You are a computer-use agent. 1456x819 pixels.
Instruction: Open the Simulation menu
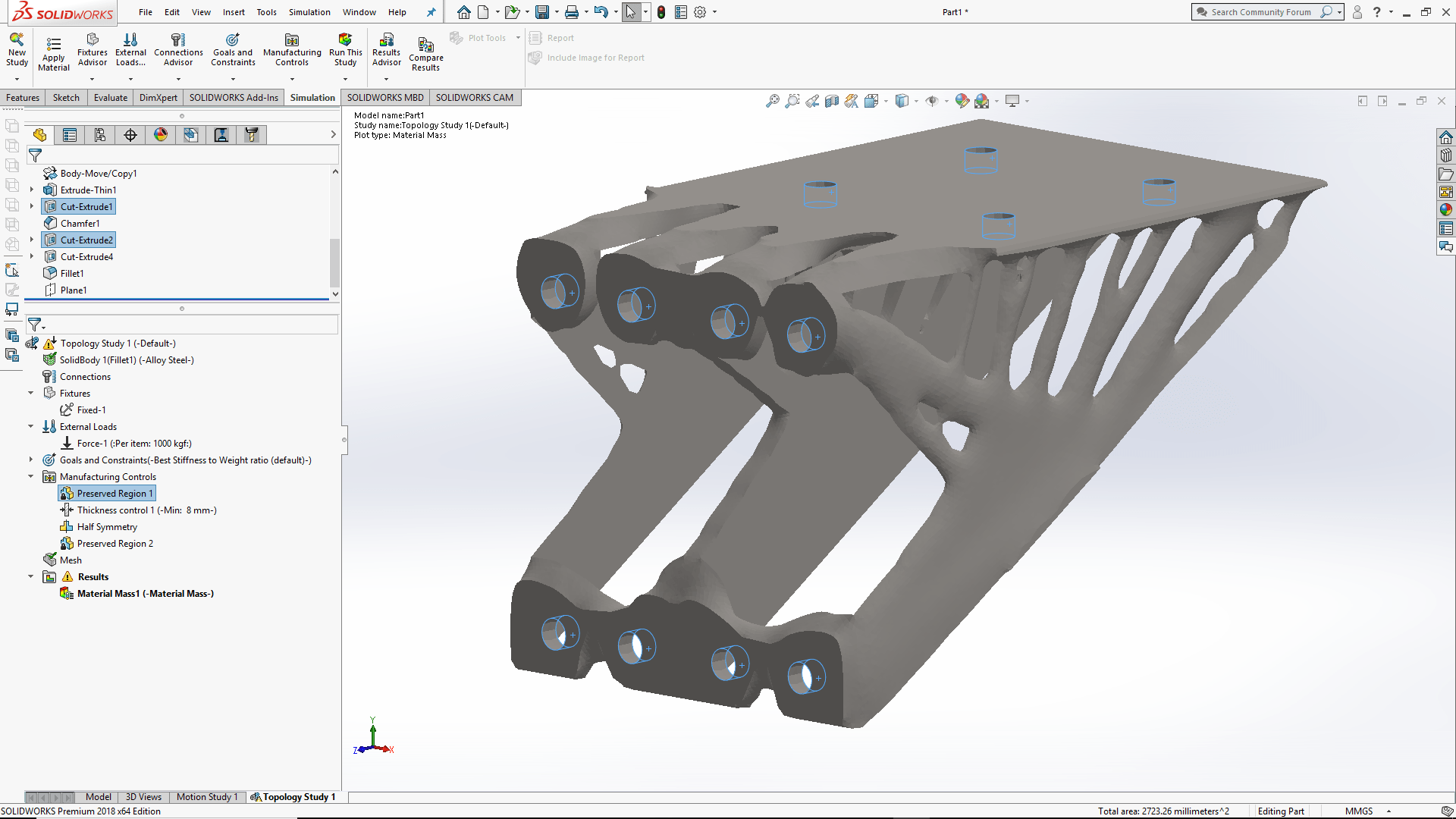309,12
